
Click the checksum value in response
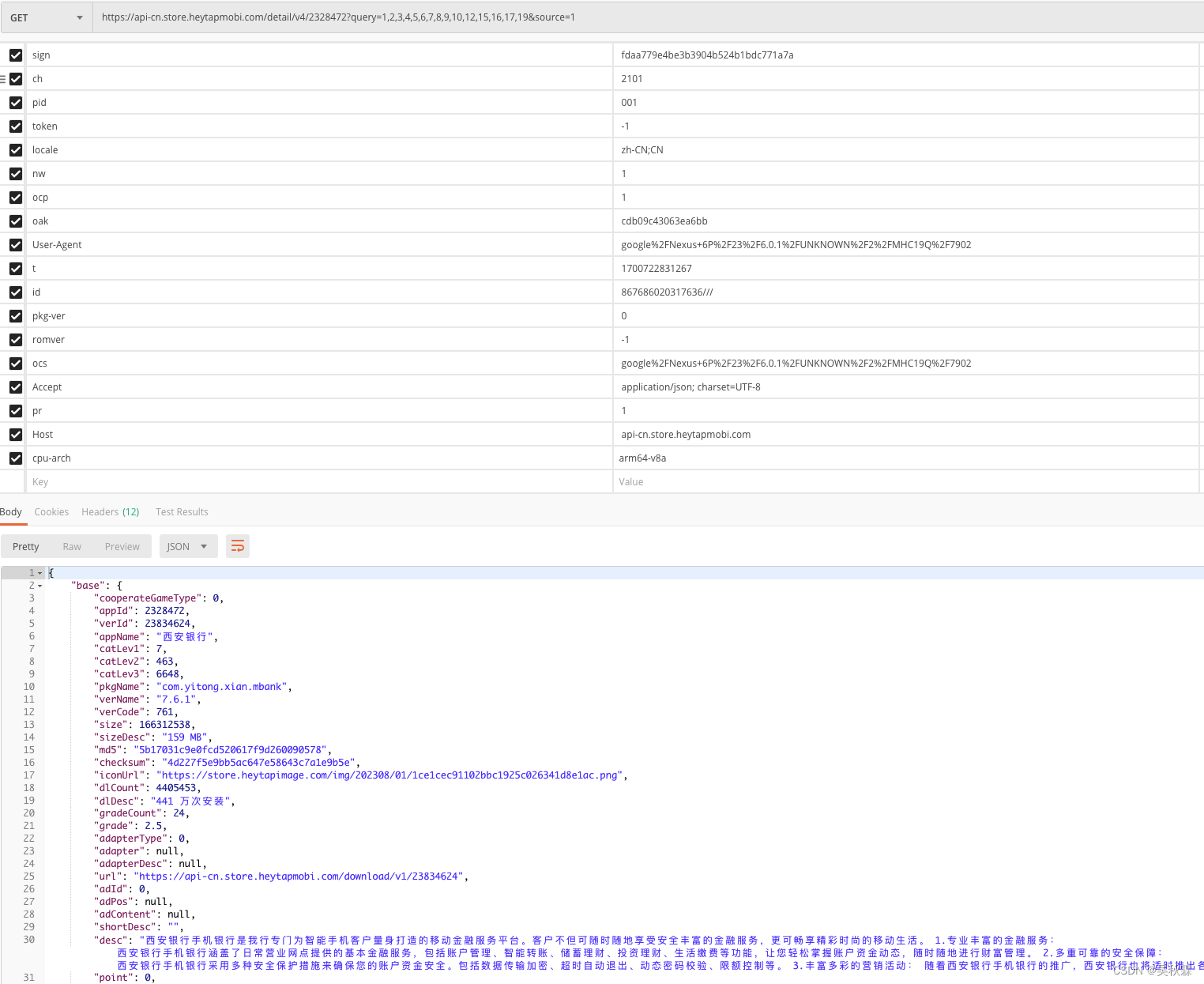coord(258,763)
